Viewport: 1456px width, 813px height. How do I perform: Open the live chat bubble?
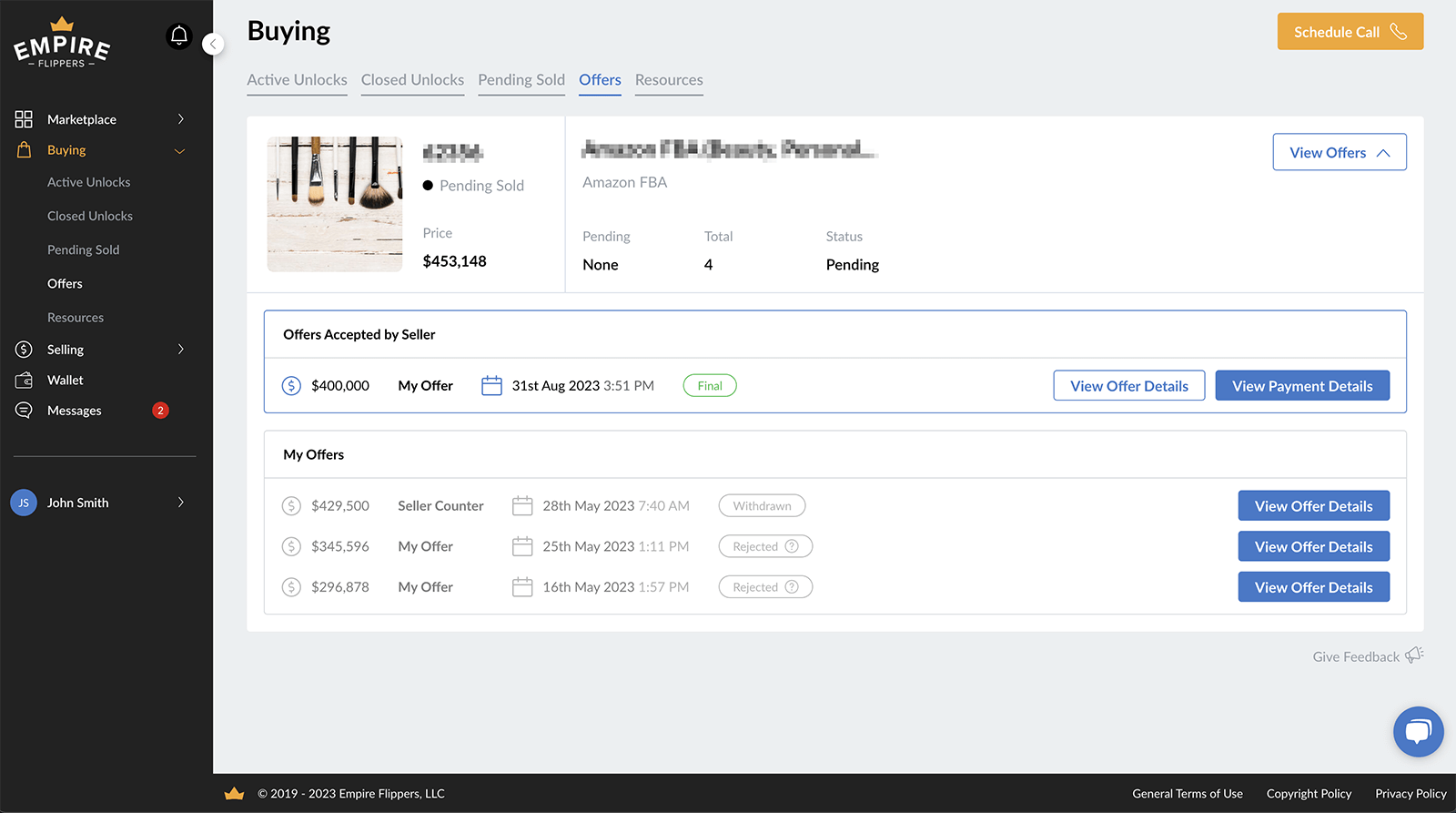[x=1418, y=731]
